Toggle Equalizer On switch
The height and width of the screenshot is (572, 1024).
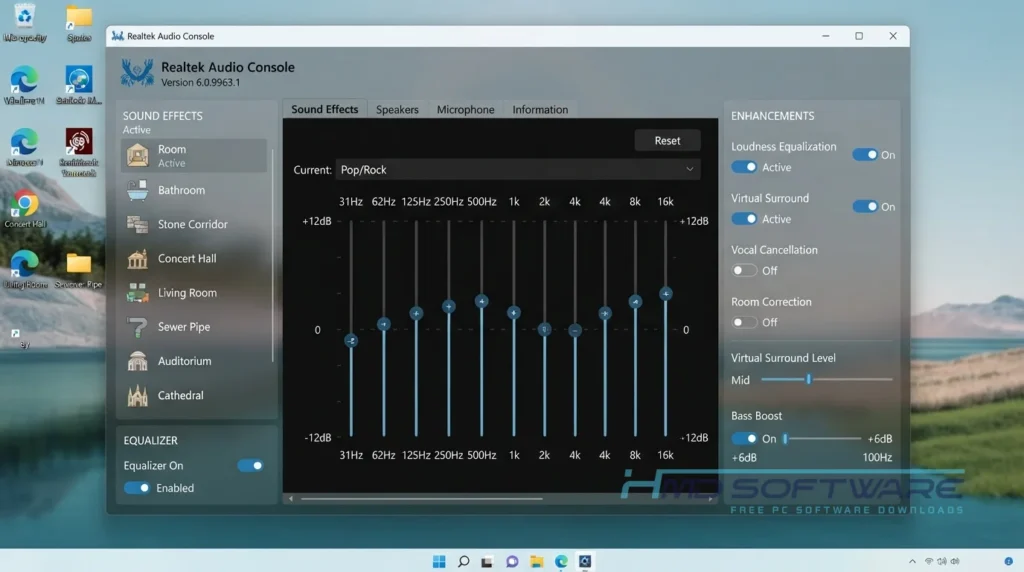250,466
